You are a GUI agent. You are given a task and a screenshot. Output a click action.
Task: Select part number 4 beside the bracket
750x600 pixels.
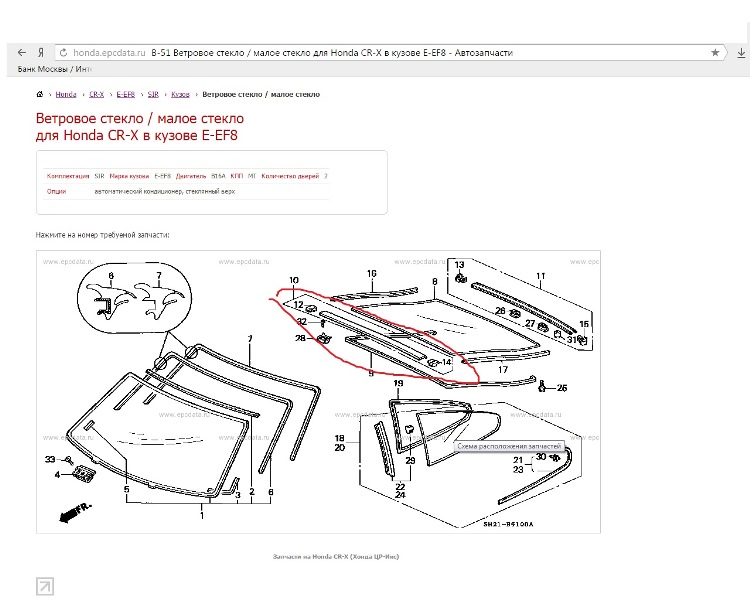pos(57,475)
